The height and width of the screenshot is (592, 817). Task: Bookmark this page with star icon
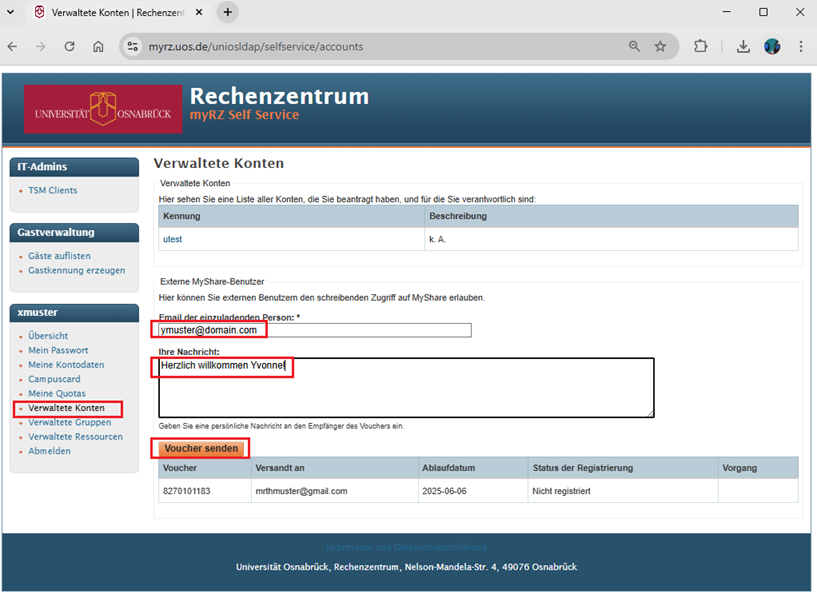(x=660, y=46)
